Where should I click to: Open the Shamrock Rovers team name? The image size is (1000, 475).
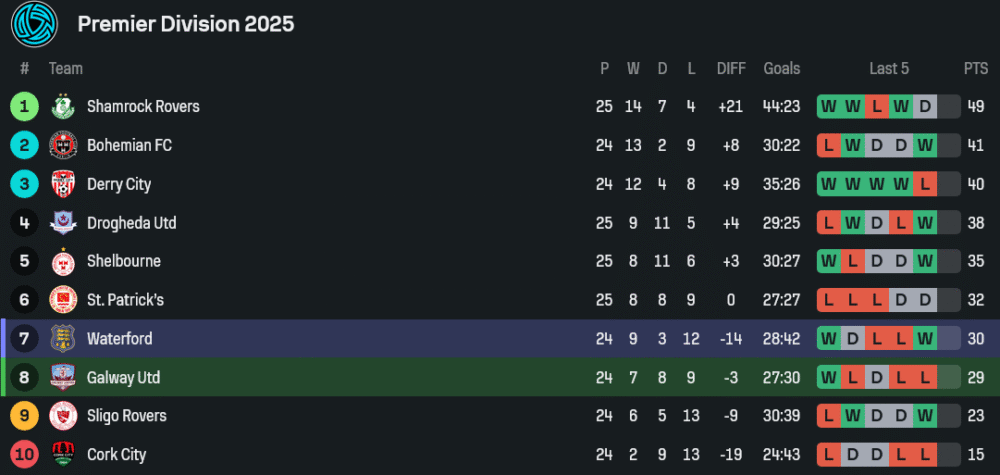point(143,106)
